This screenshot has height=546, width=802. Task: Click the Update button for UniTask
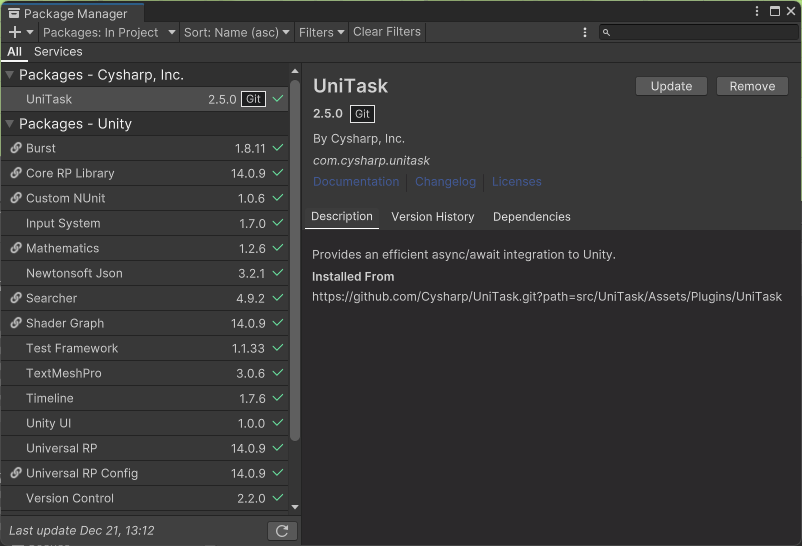pyautogui.click(x=671, y=86)
